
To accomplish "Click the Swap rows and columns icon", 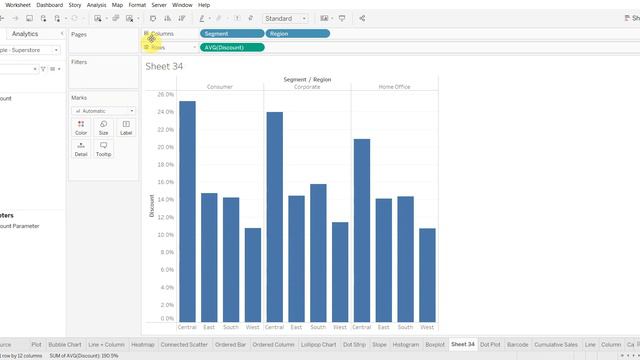I will (x=153, y=18).
